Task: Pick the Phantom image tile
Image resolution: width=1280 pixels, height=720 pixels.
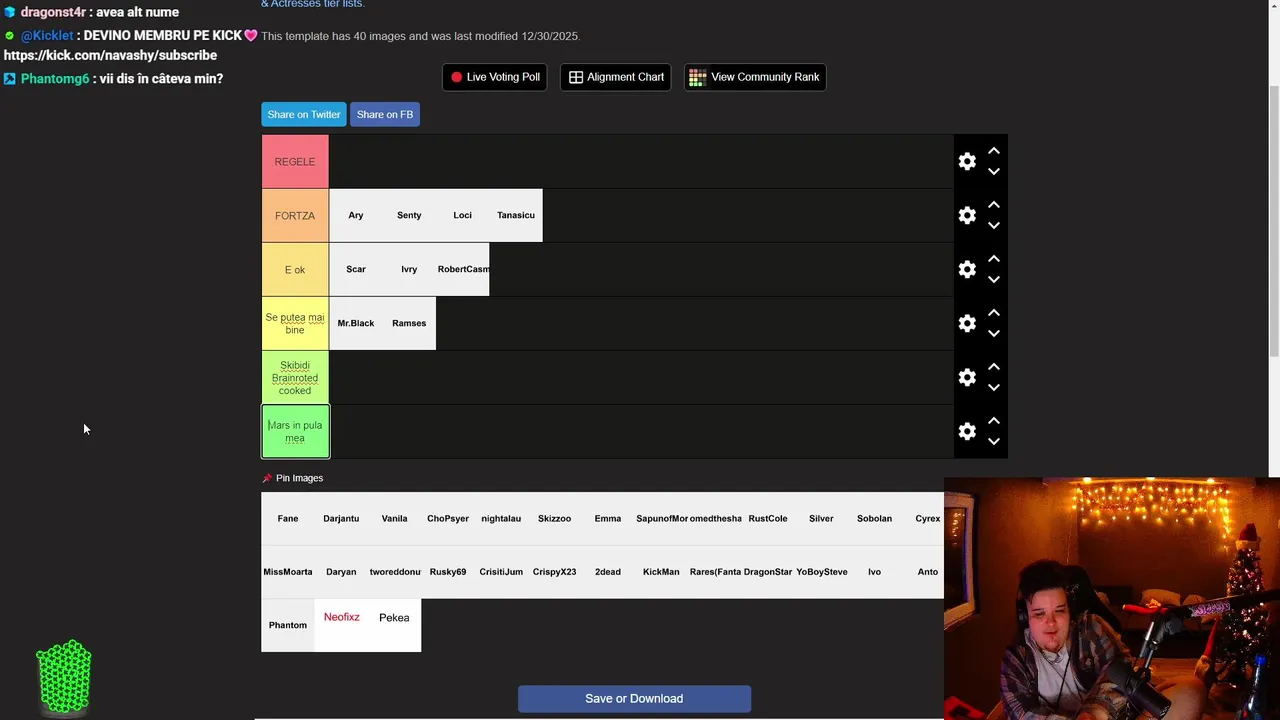Action: pyautogui.click(x=288, y=625)
